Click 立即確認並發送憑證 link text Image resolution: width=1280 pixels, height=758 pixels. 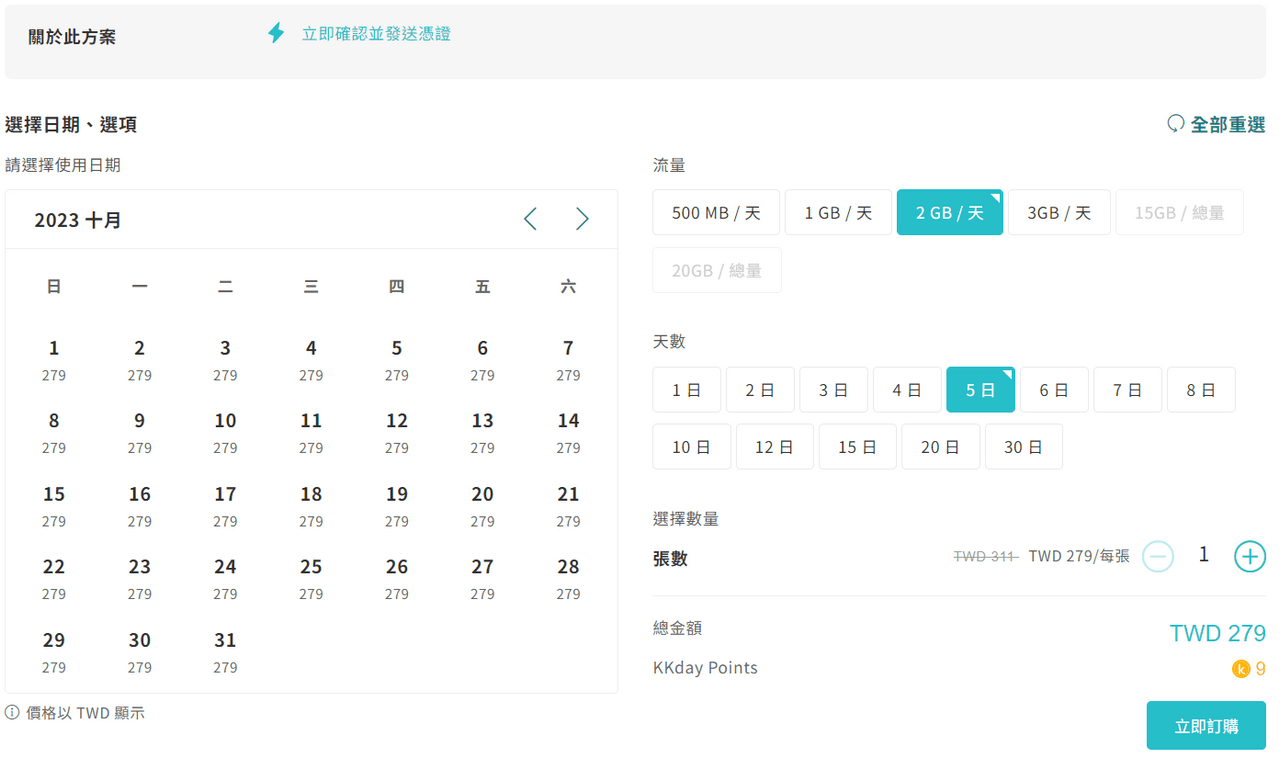(x=376, y=34)
